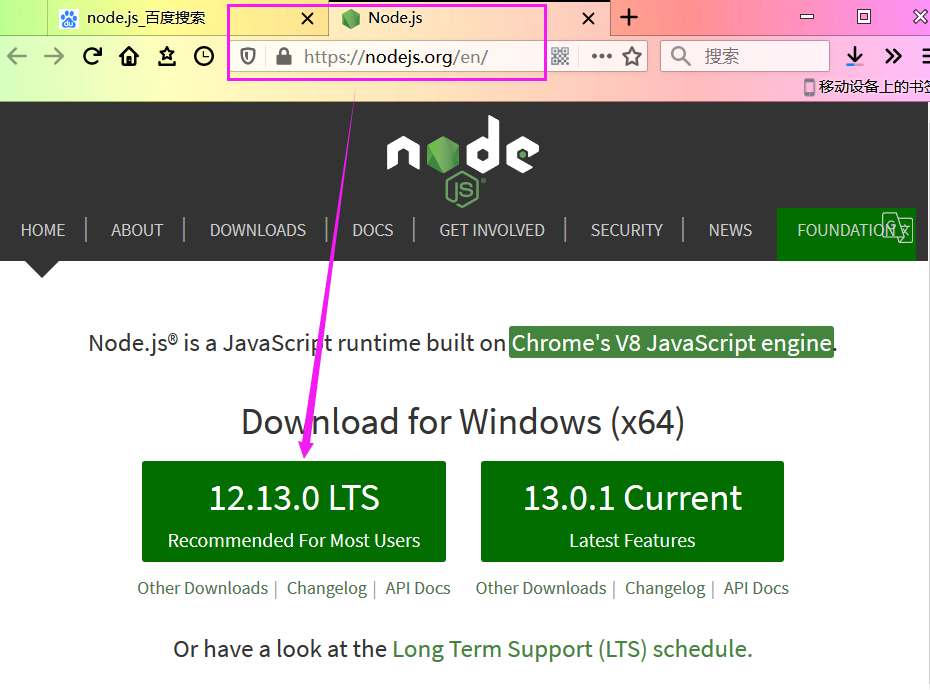Viewport: 930px width, 690px height.
Task: View Changelog for 12.13.0 LTS
Action: [327, 588]
